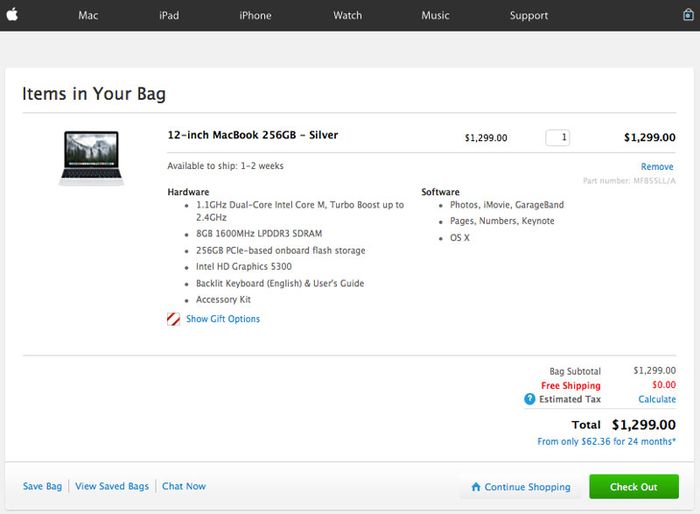Open the Support menu

coord(529,16)
